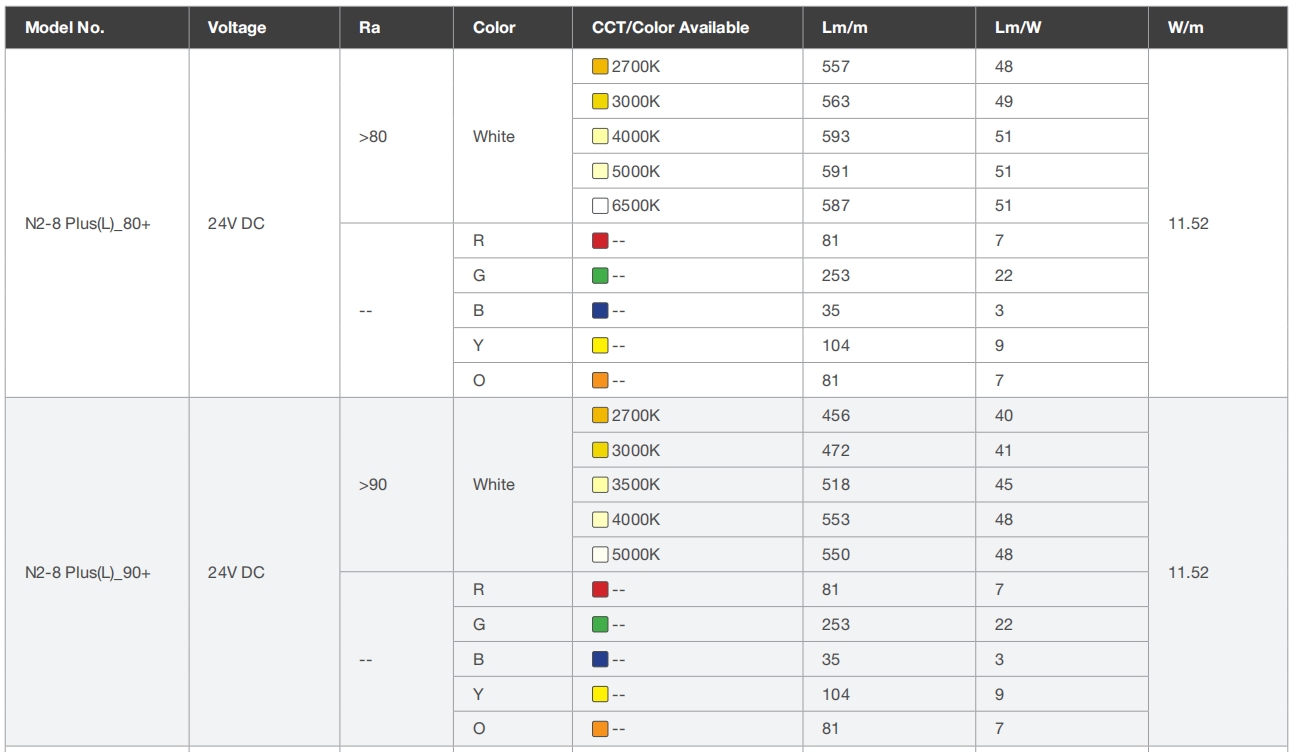1295x752 pixels.
Task: Click the green swatch in the 90+ model G row
Action: 600,625
